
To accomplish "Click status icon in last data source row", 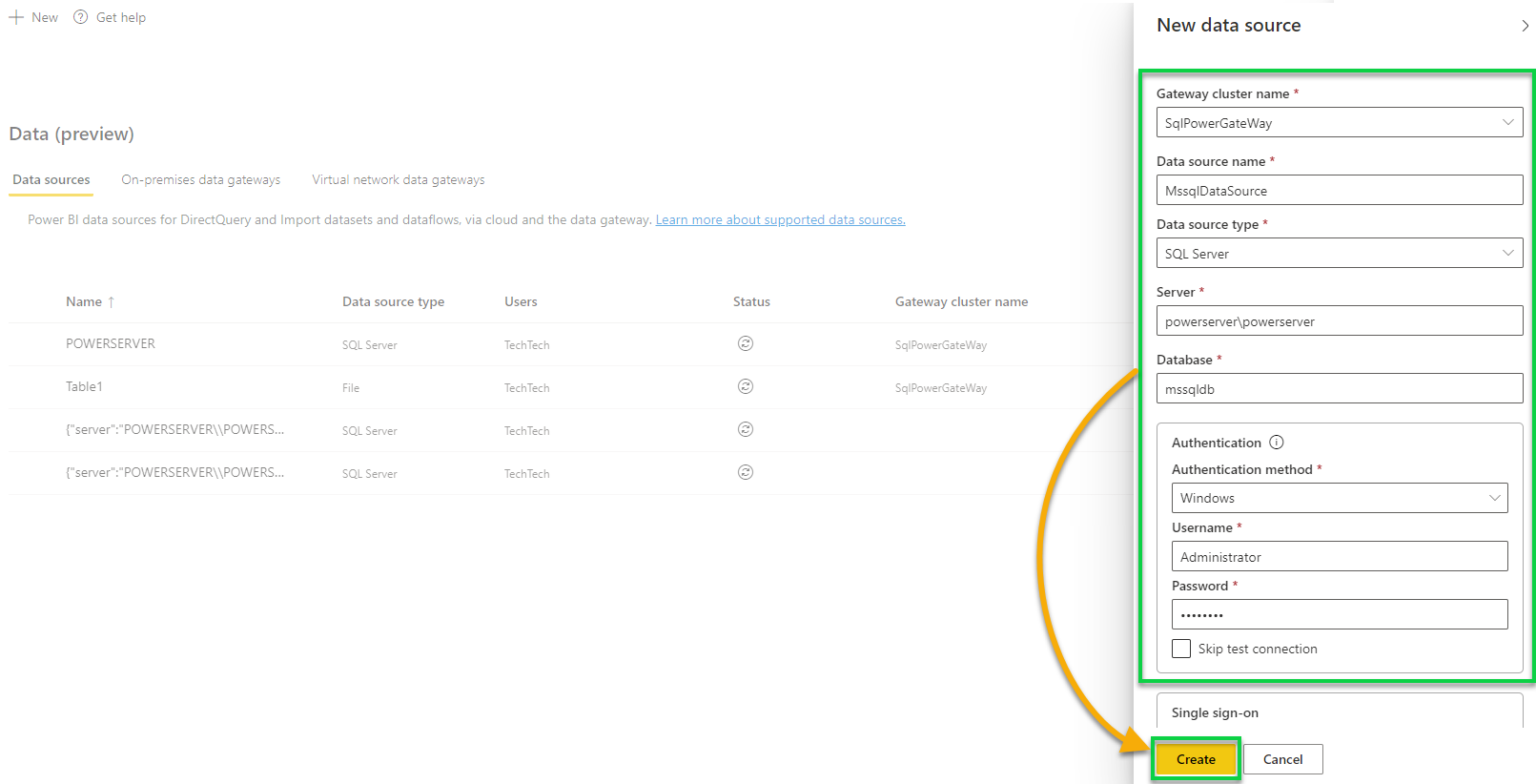I will pos(745,472).
